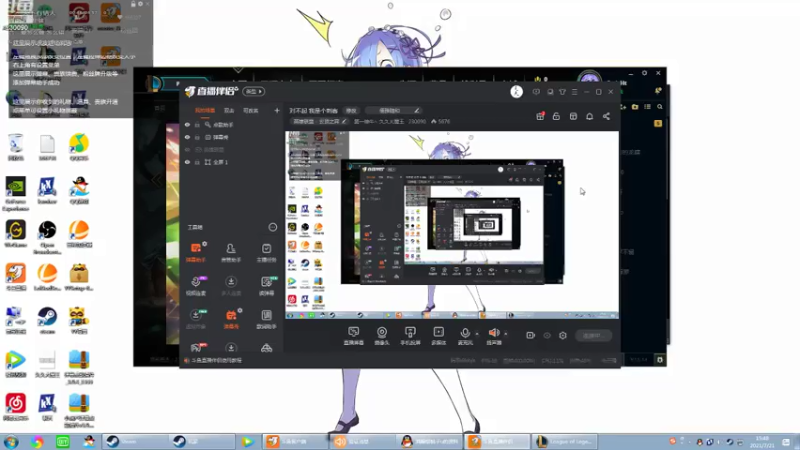Click the skin/shirt icon in title bar
Image resolution: width=800 pixels, height=450 pixels.
(562, 92)
